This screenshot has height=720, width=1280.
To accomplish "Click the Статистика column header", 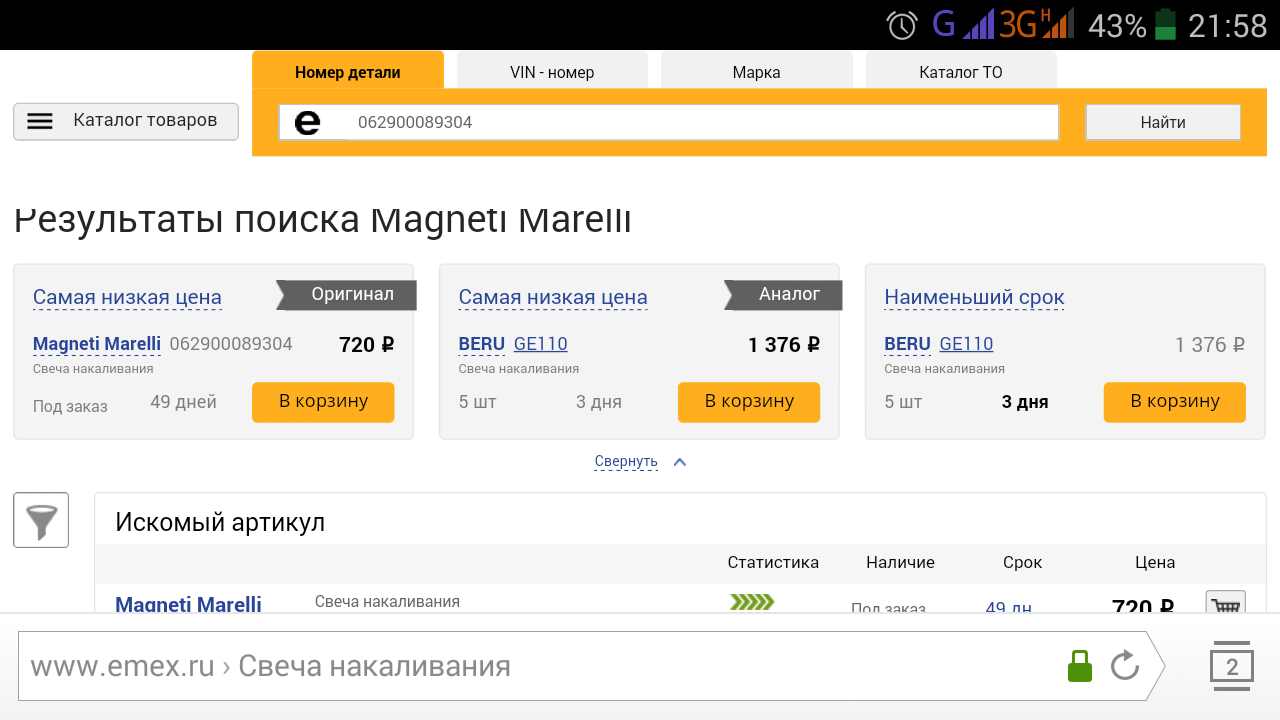I will pos(773,563).
